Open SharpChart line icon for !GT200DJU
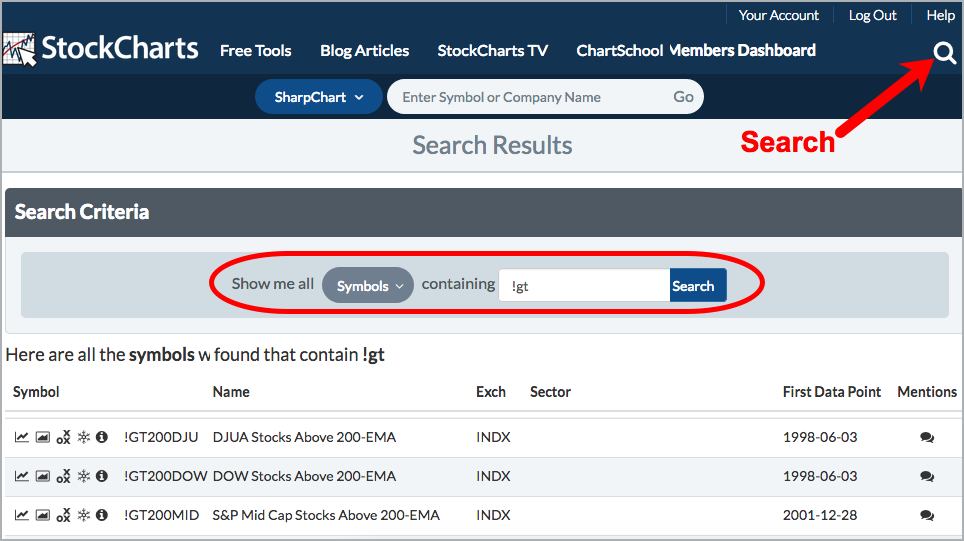The image size is (964, 541). pos(21,437)
